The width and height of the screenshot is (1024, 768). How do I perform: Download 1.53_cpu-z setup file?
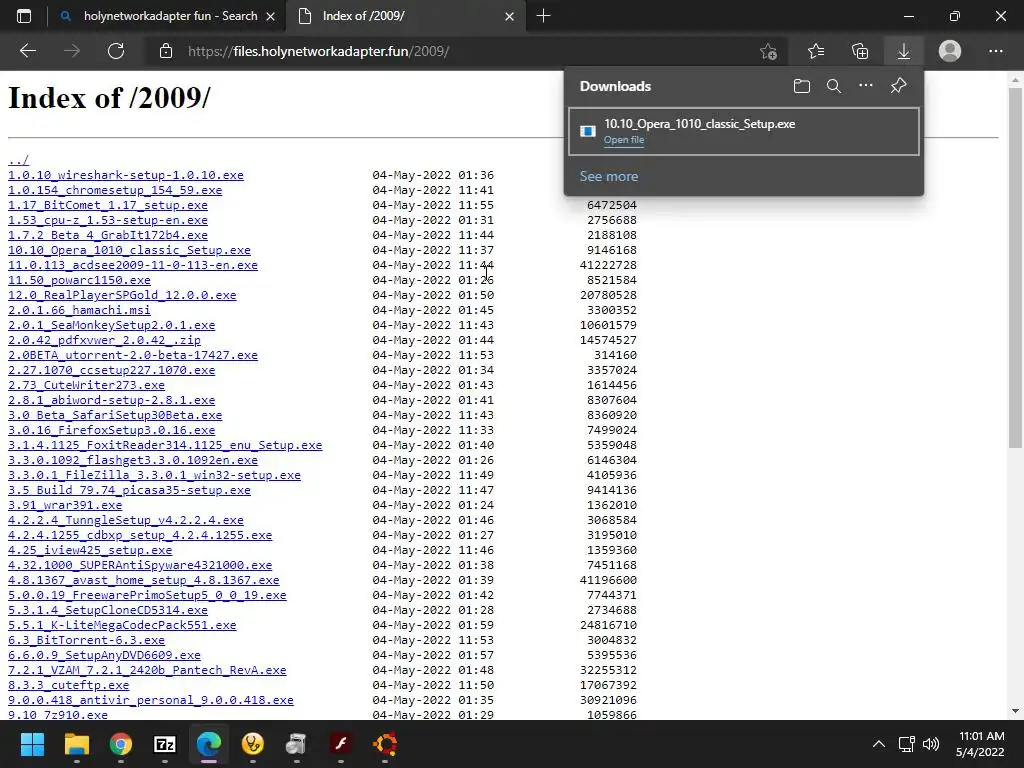pyautogui.click(x=108, y=220)
